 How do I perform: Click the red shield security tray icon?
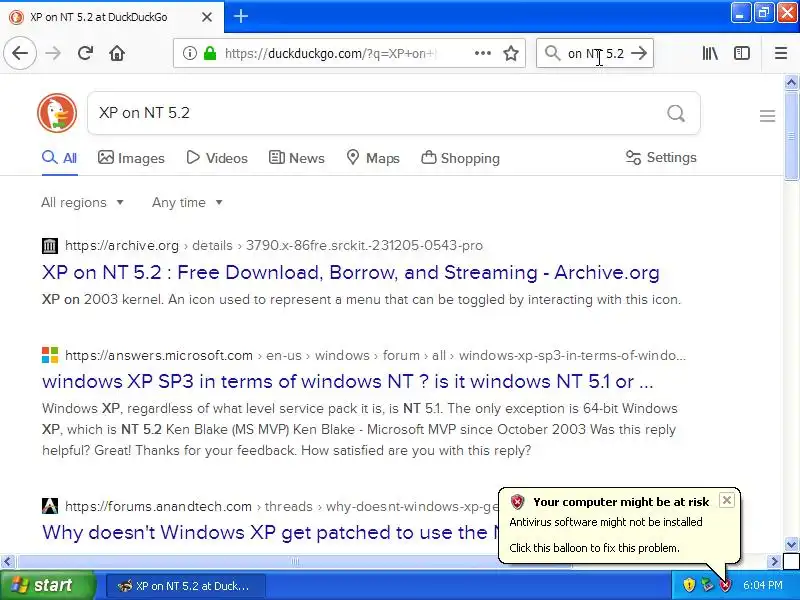pos(724,585)
